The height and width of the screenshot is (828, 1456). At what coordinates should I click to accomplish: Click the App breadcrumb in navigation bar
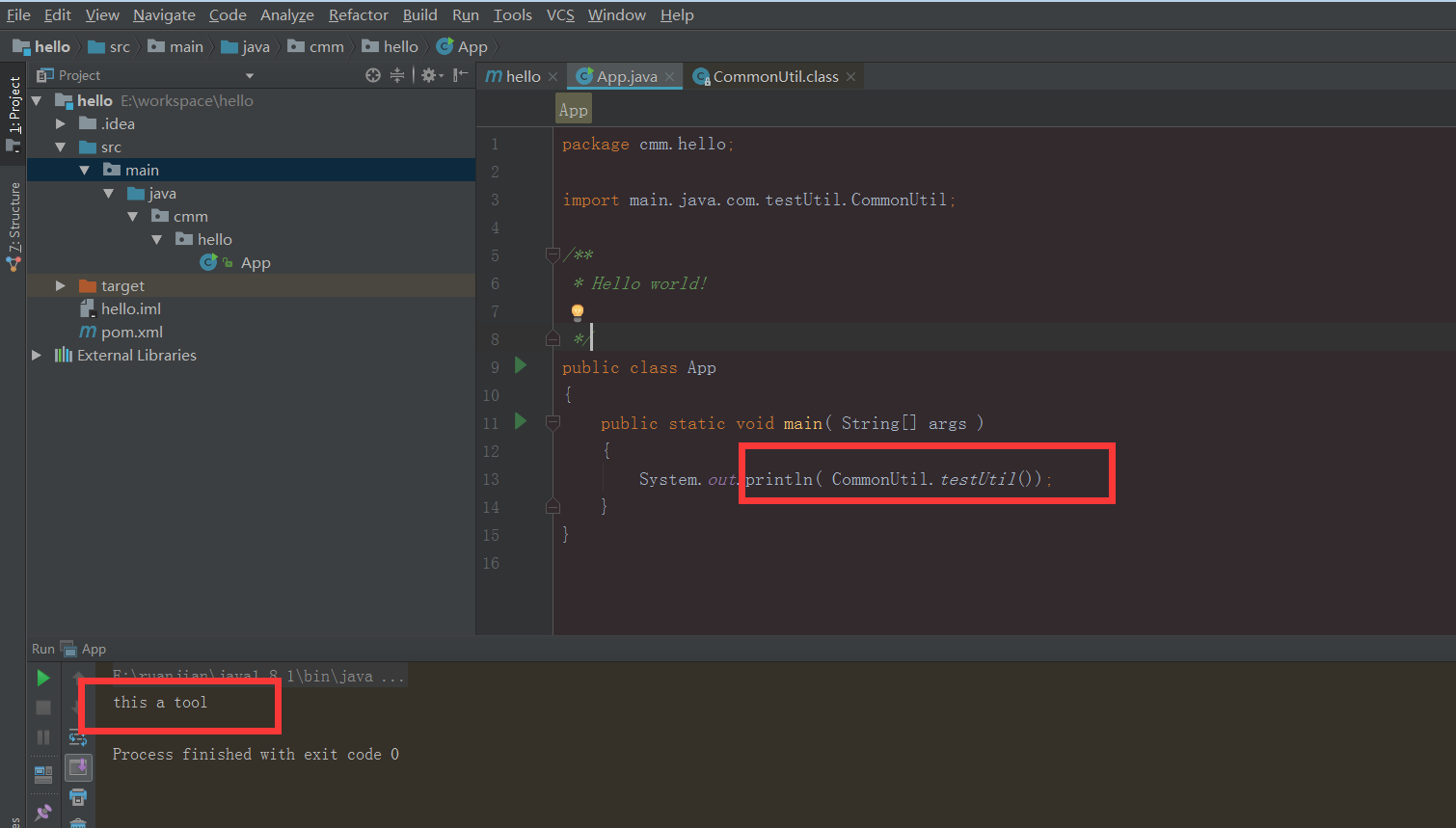pyautogui.click(x=463, y=46)
